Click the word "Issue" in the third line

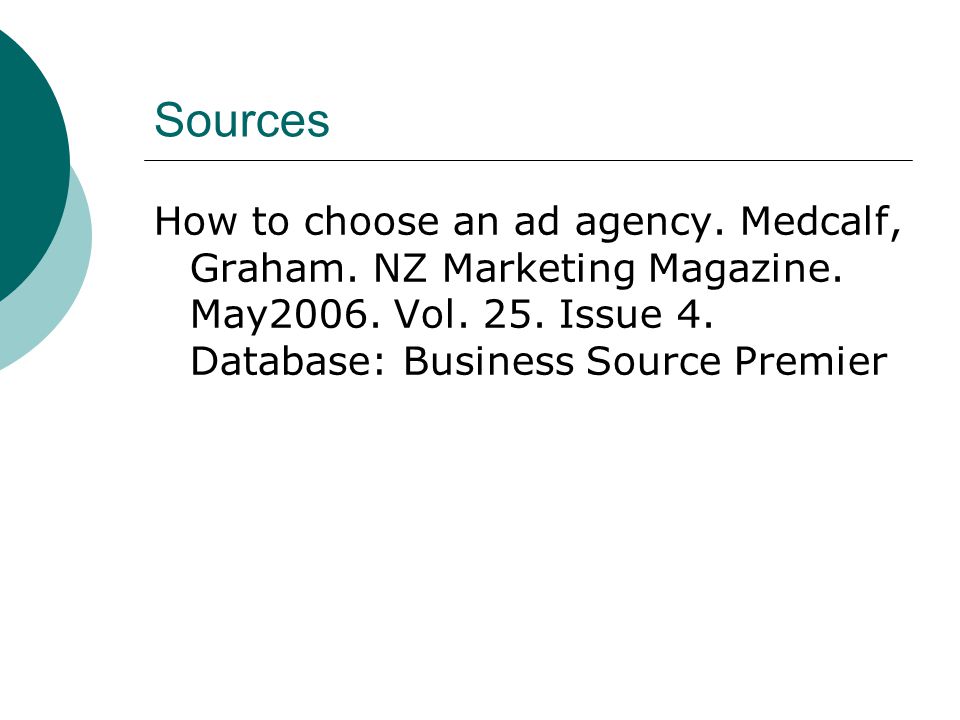coord(610,315)
